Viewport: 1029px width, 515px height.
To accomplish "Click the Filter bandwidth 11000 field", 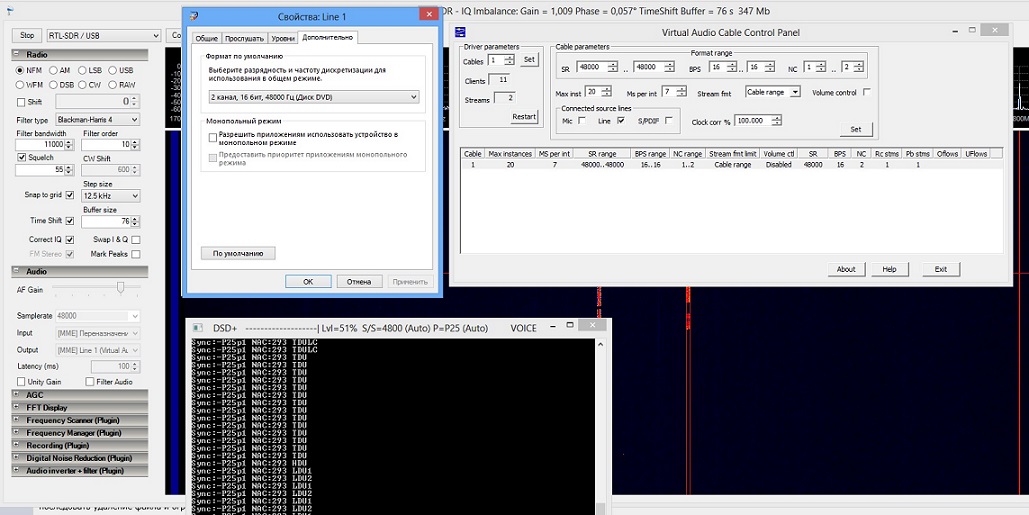I will tap(43, 144).
